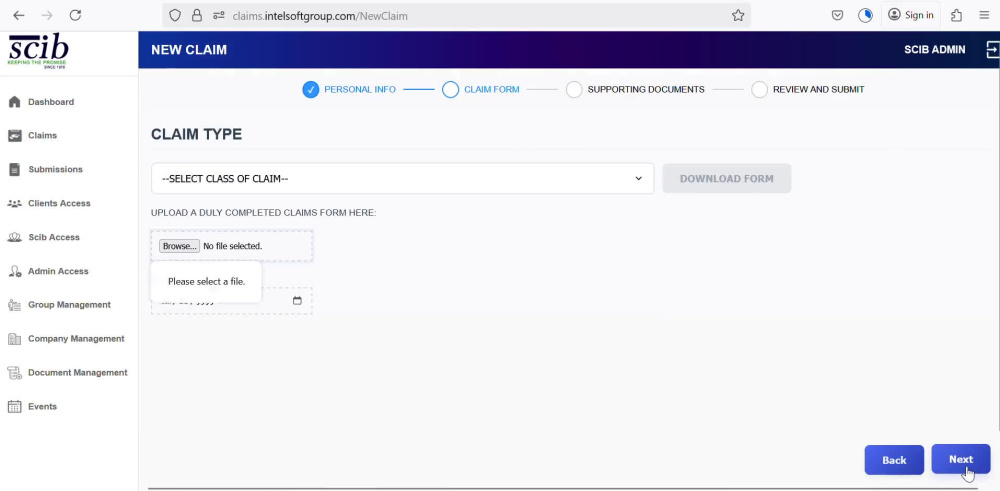Click the SCIB ADMIN user label
The width and height of the screenshot is (1000, 491).
(934, 50)
